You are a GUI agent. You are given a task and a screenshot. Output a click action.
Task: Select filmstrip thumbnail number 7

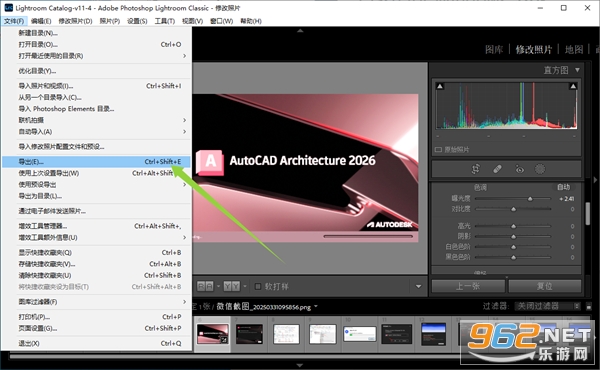pyautogui.click(x=249, y=334)
